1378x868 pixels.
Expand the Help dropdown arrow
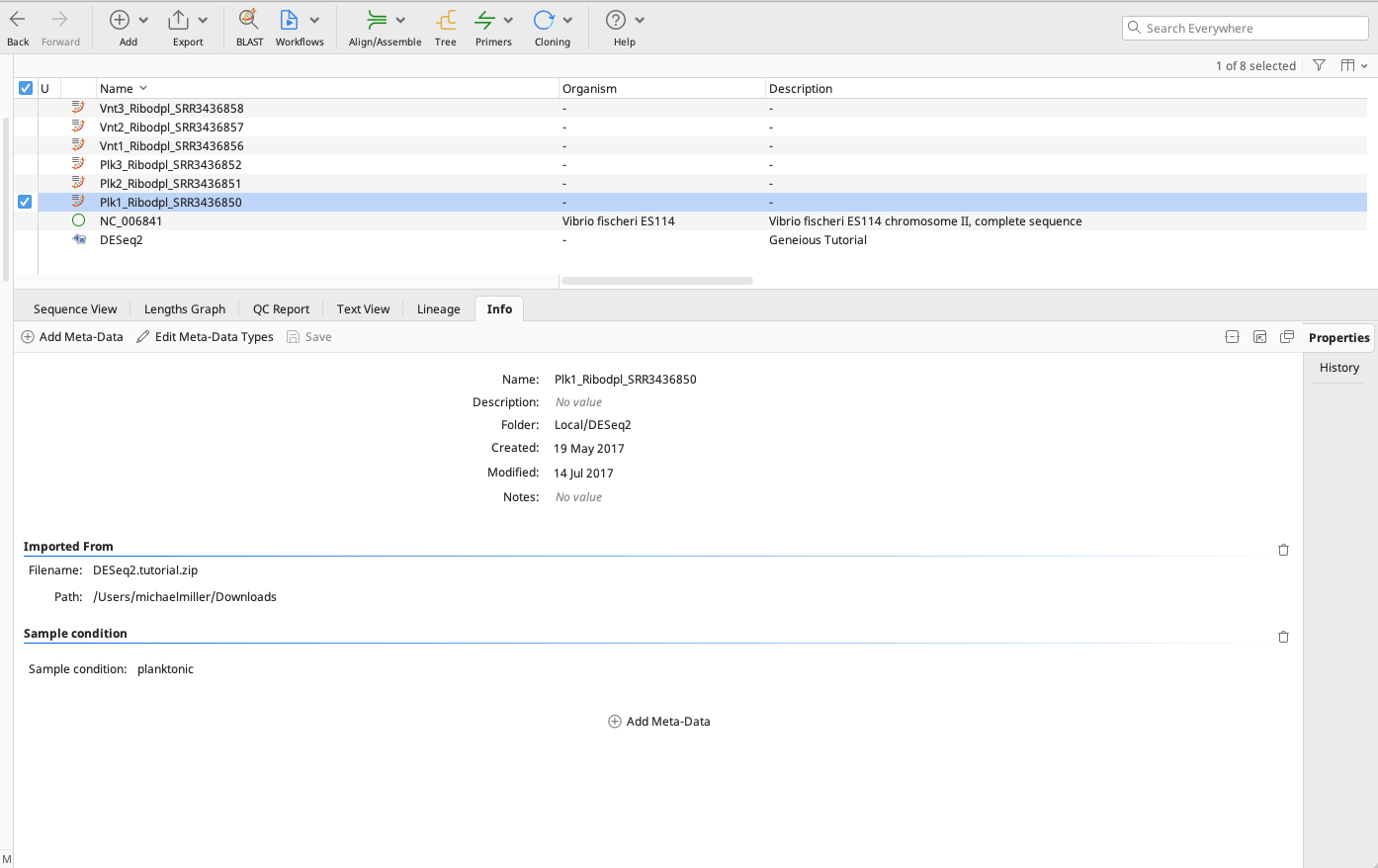640,20
